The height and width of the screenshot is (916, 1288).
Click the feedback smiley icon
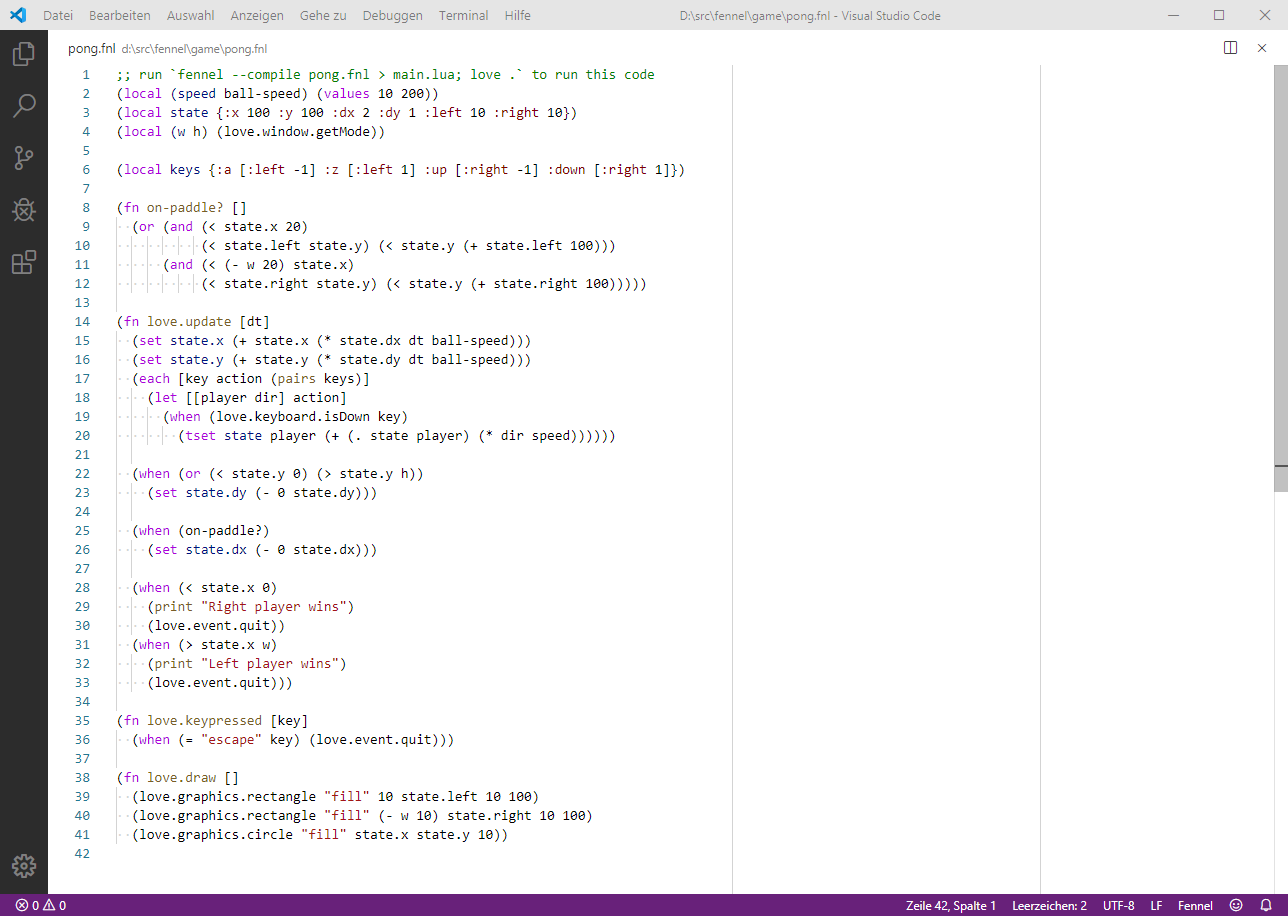tap(1235, 905)
